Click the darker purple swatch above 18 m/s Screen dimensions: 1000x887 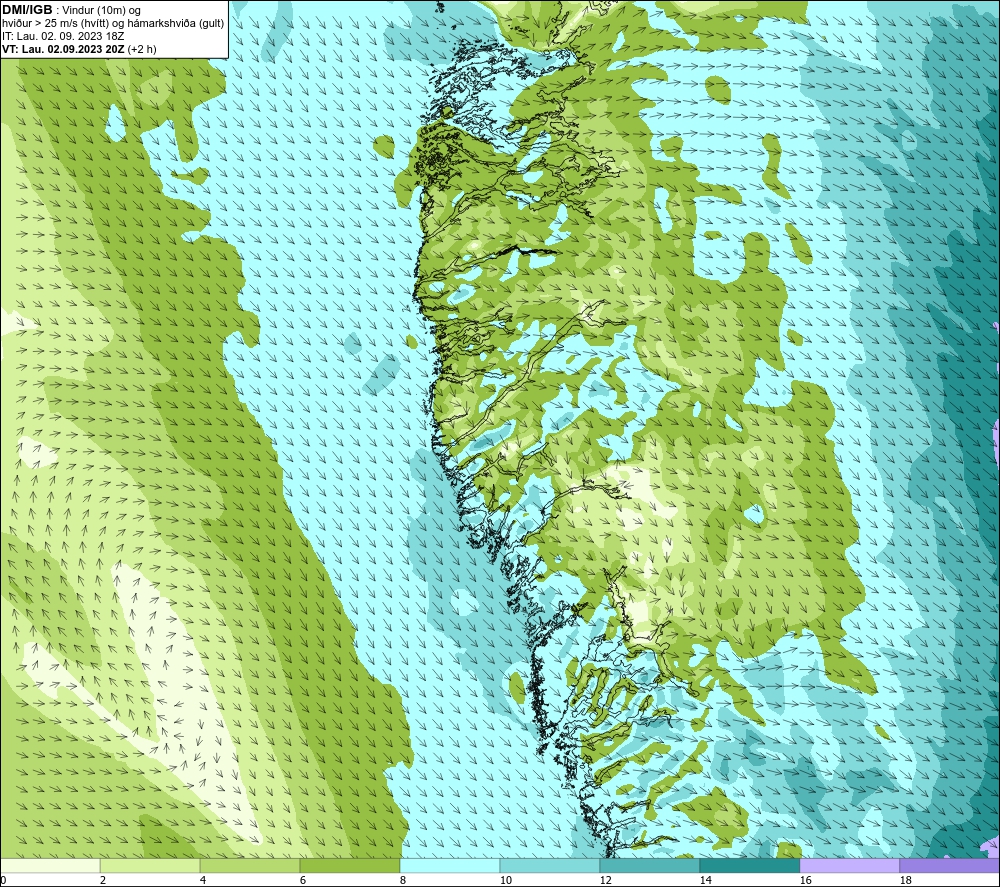click(950, 865)
